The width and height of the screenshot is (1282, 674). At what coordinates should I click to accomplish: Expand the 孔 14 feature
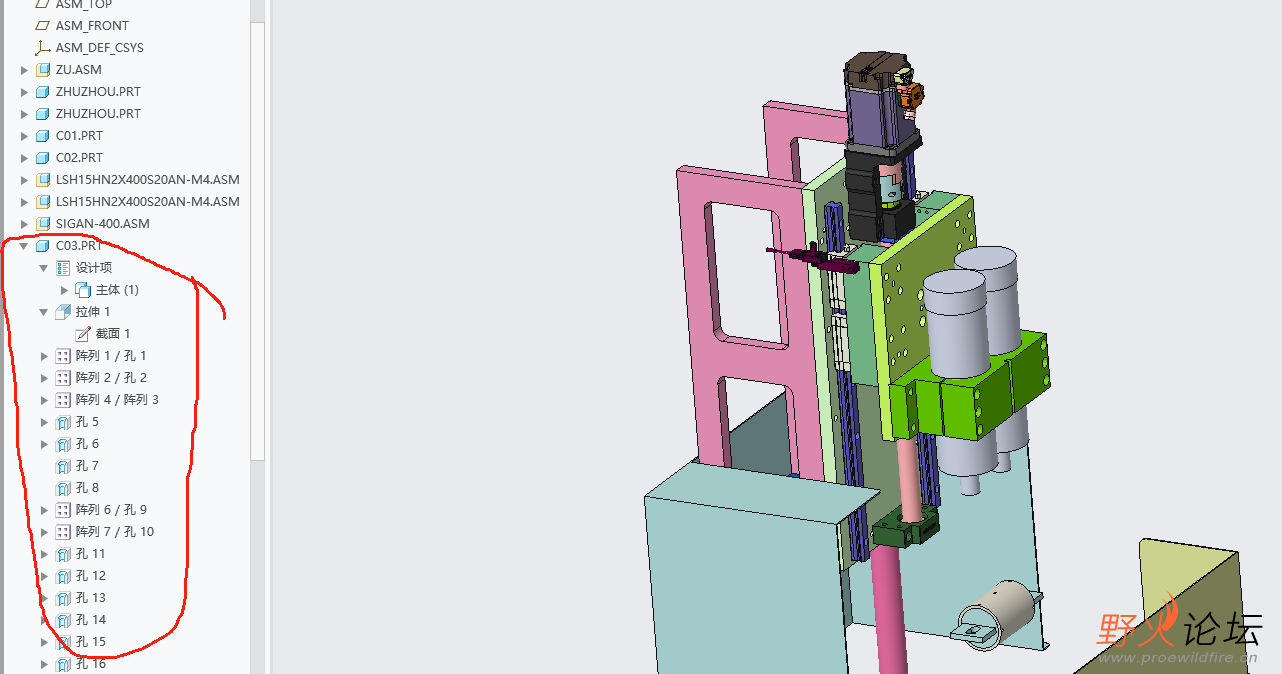pyautogui.click(x=44, y=620)
